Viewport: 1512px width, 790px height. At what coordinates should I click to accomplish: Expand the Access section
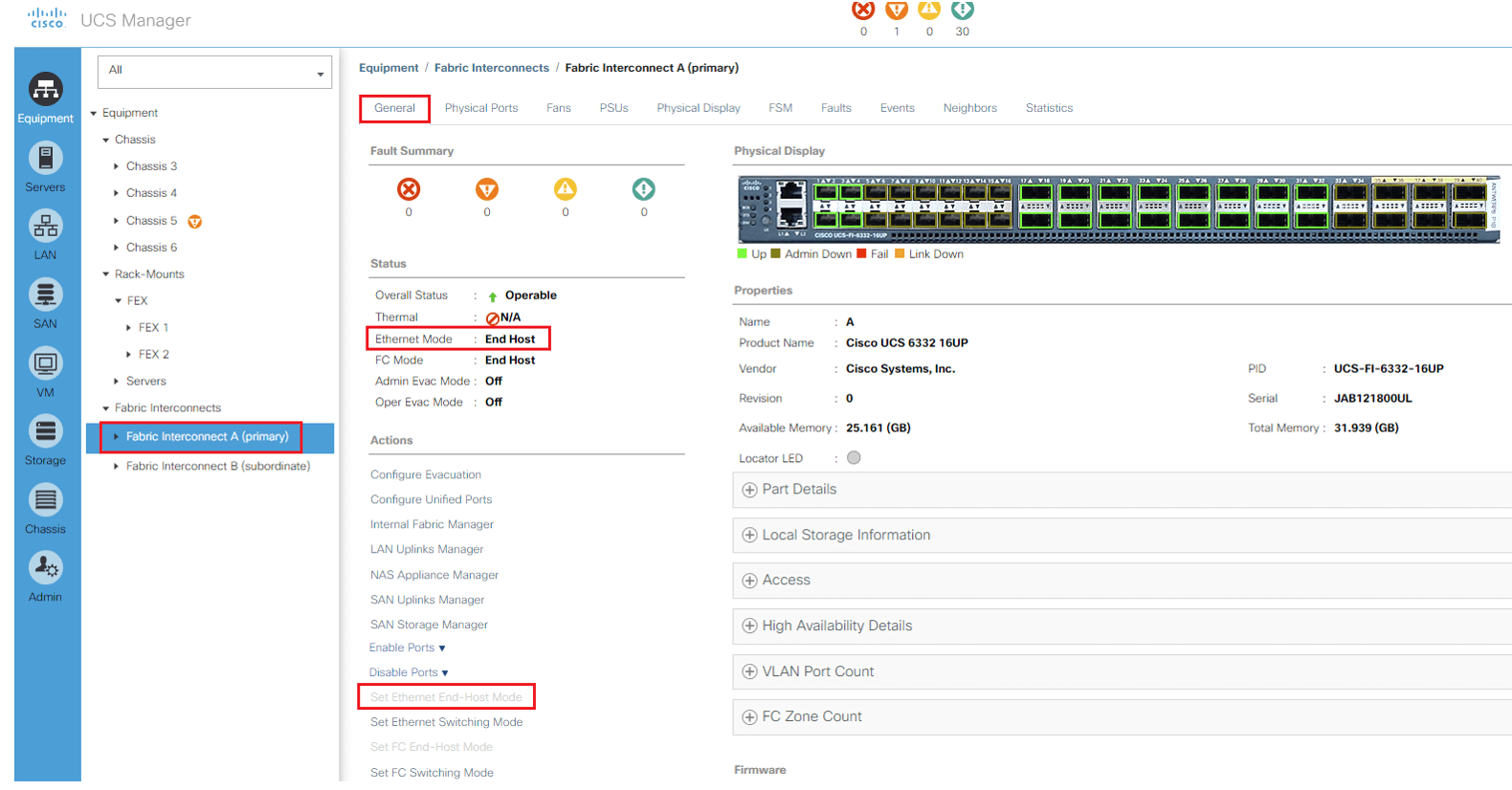click(x=749, y=581)
